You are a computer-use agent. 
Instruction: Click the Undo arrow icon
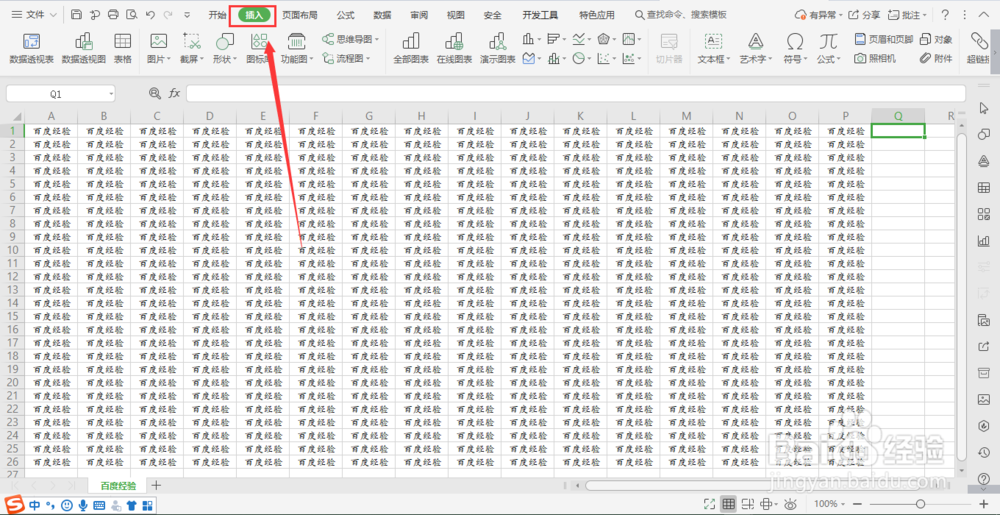tap(151, 15)
